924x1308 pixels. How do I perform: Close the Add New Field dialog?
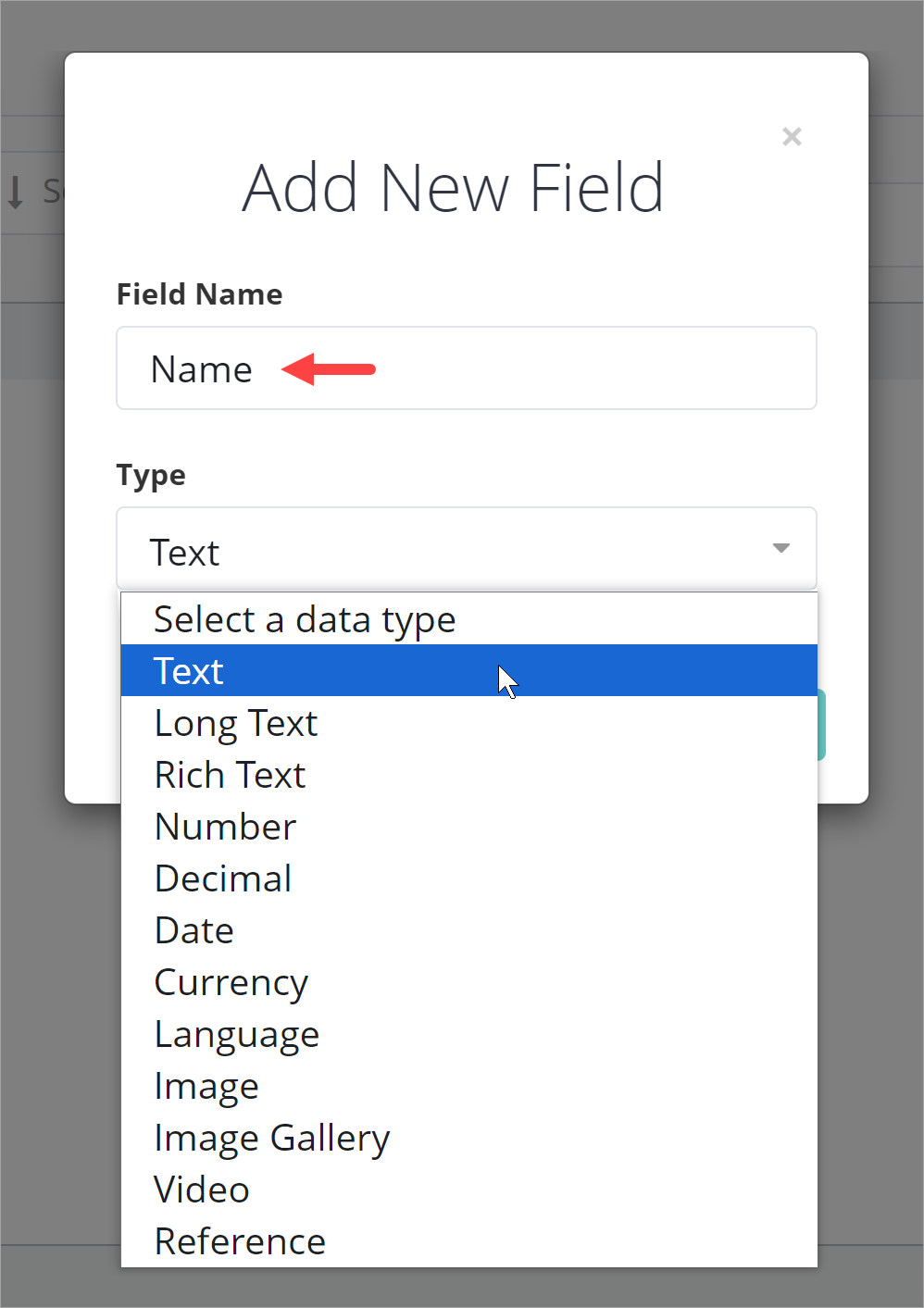[792, 137]
